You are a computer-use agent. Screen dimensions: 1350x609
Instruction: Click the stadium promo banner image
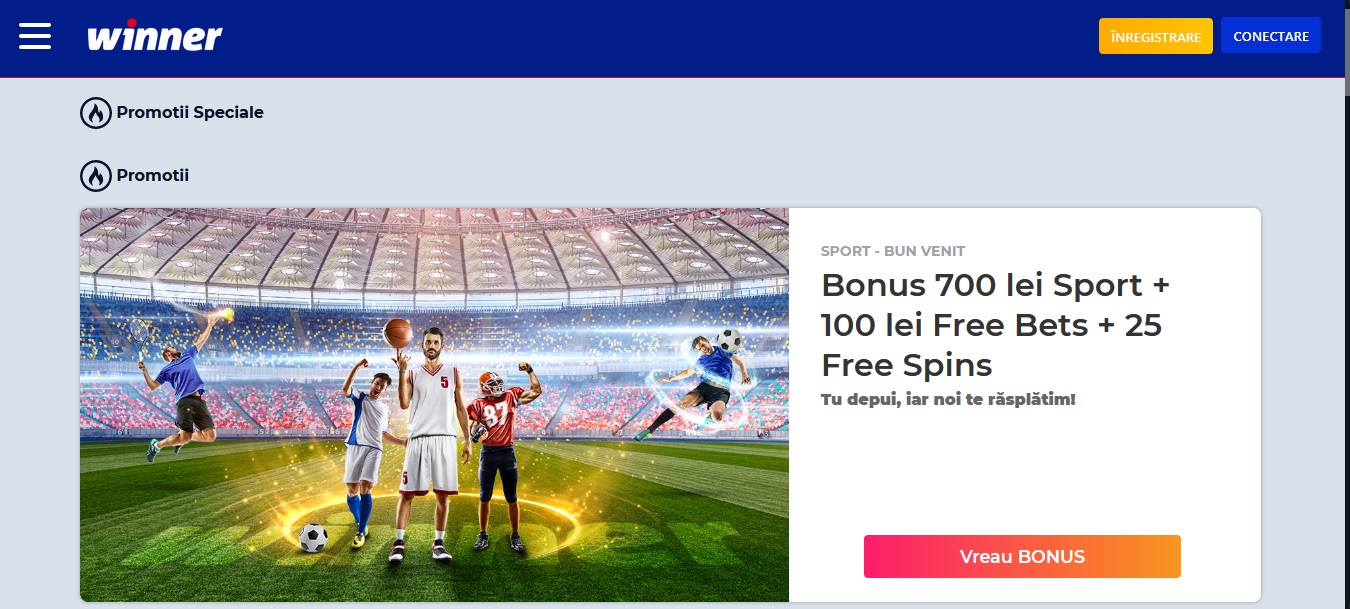pyautogui.click(x=434, y=405)
